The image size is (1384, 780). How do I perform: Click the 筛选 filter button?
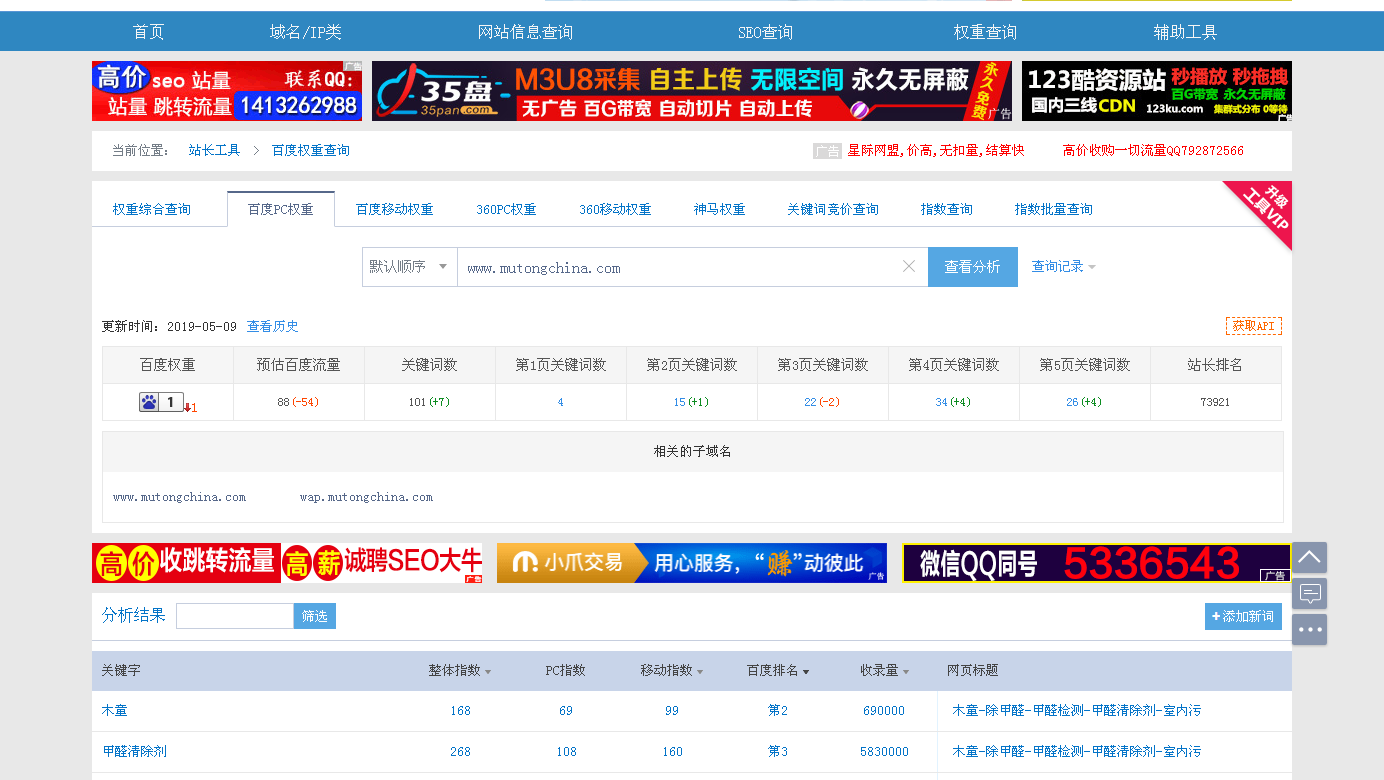coord(315,616)
